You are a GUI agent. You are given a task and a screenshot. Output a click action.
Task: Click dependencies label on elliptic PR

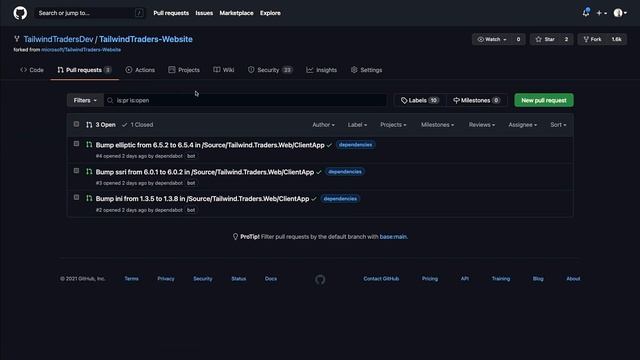356,145
